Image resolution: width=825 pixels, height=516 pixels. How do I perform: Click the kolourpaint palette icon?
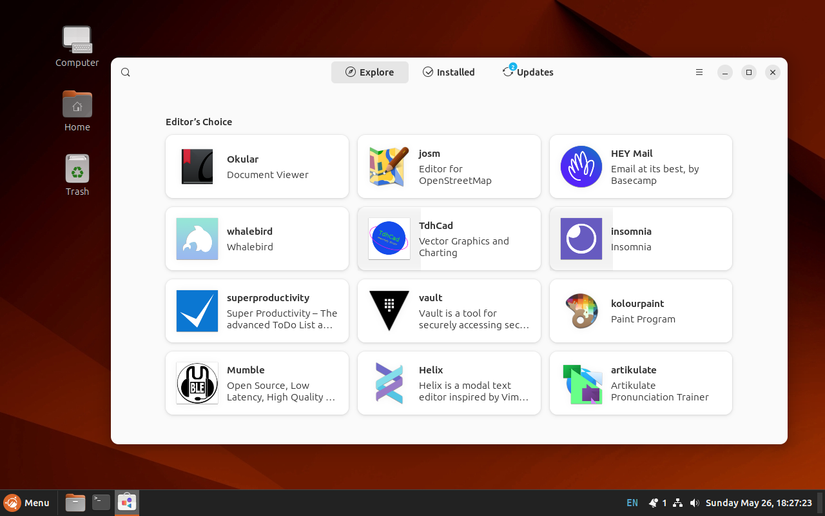pyautogui.click(x=581, y=311)
